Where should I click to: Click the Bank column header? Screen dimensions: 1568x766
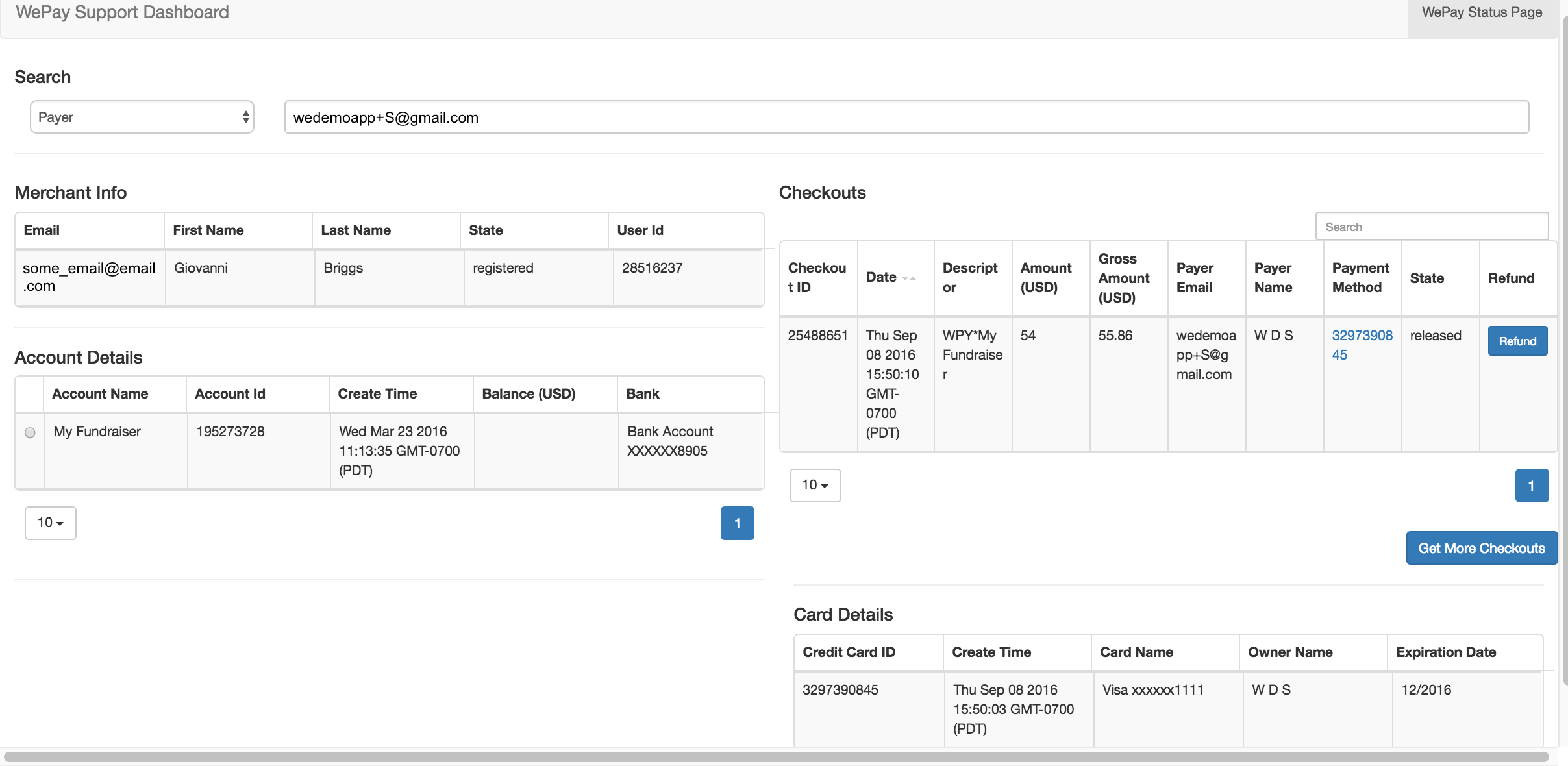pyautogui.click(x=690, y=394)
